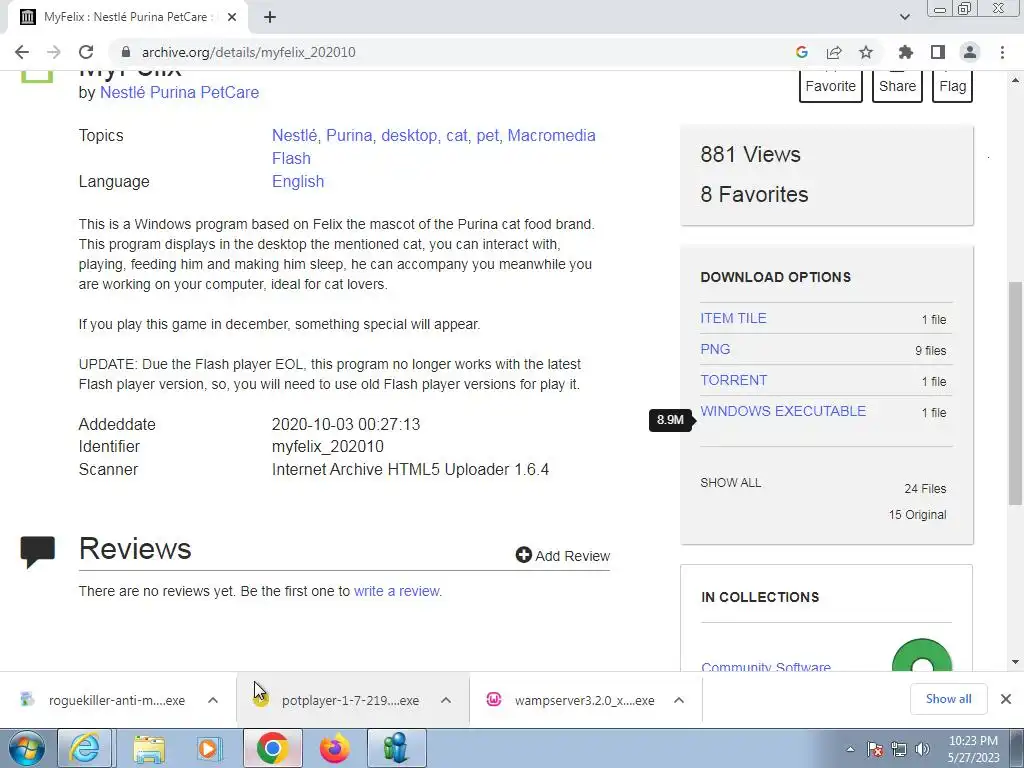
Task: Click the volume speaker tray icon
Action: coord(922,749)
